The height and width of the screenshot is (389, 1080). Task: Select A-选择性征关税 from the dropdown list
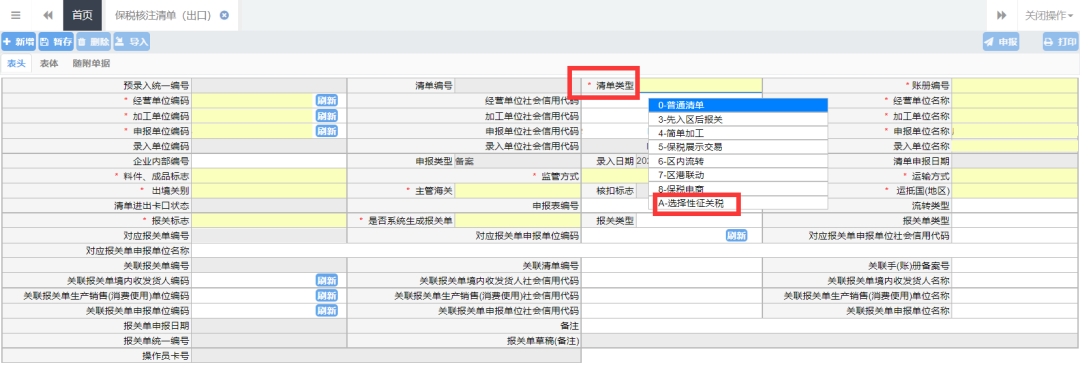pyautogui.click(x=738, y=203)
